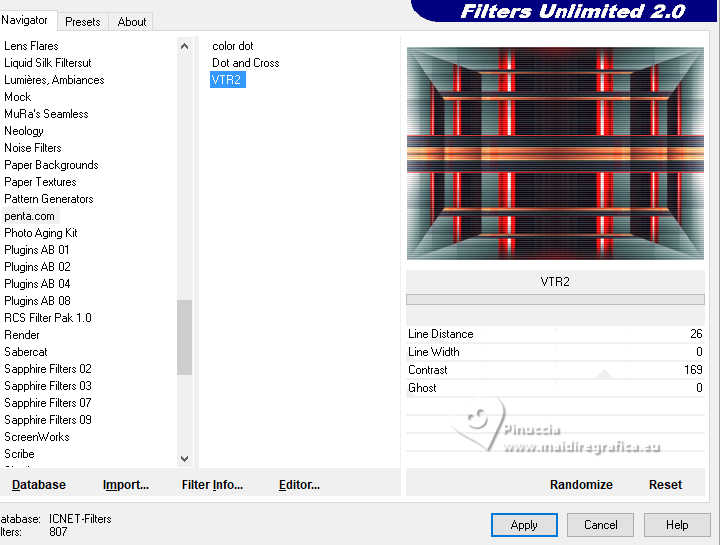Select RCS Filter Pak 1.0 category
Screen dimensions: 720x545
coord(48,318)
